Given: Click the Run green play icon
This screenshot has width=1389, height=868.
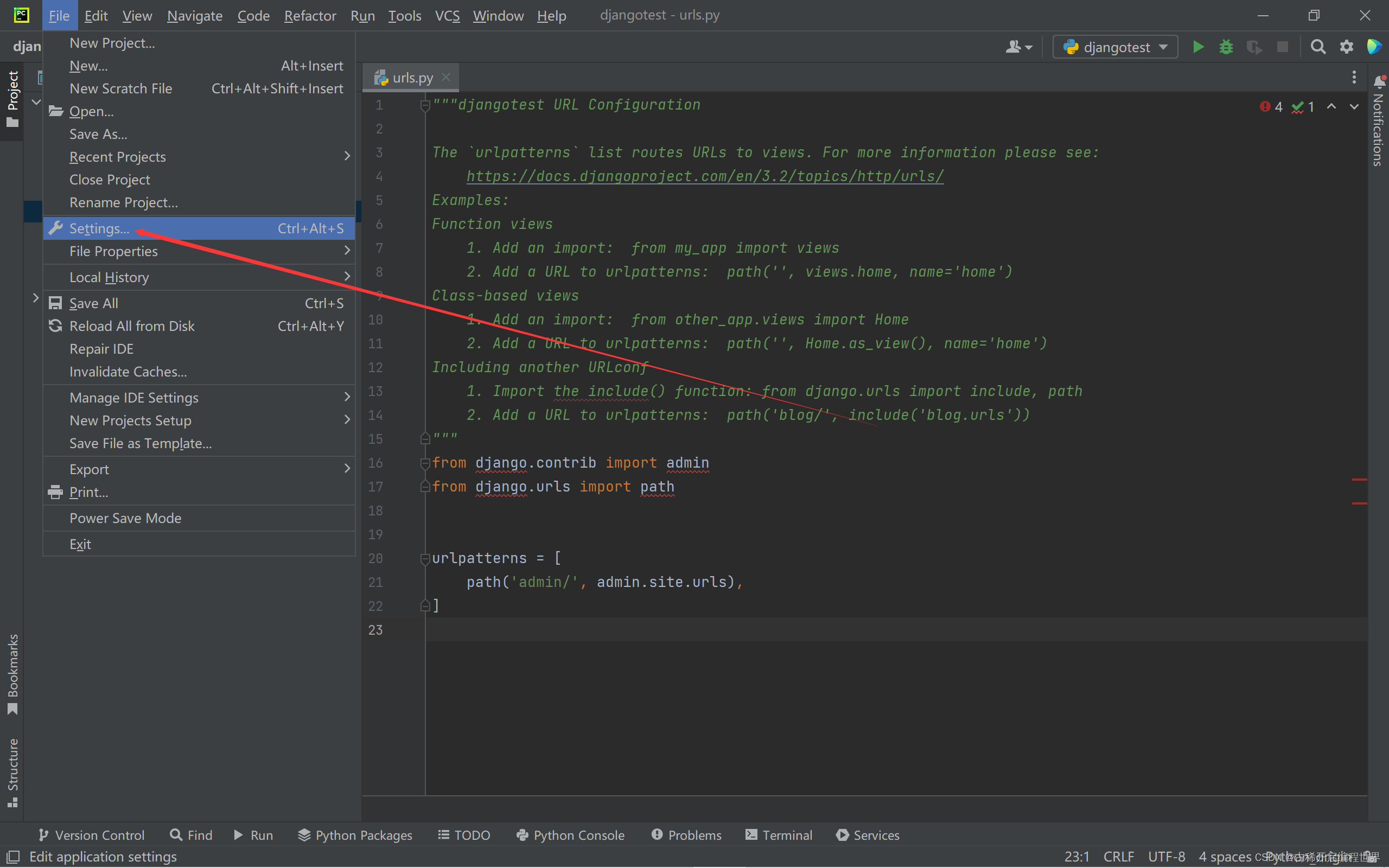Looking at the screenshot, I should (1198, 47).
